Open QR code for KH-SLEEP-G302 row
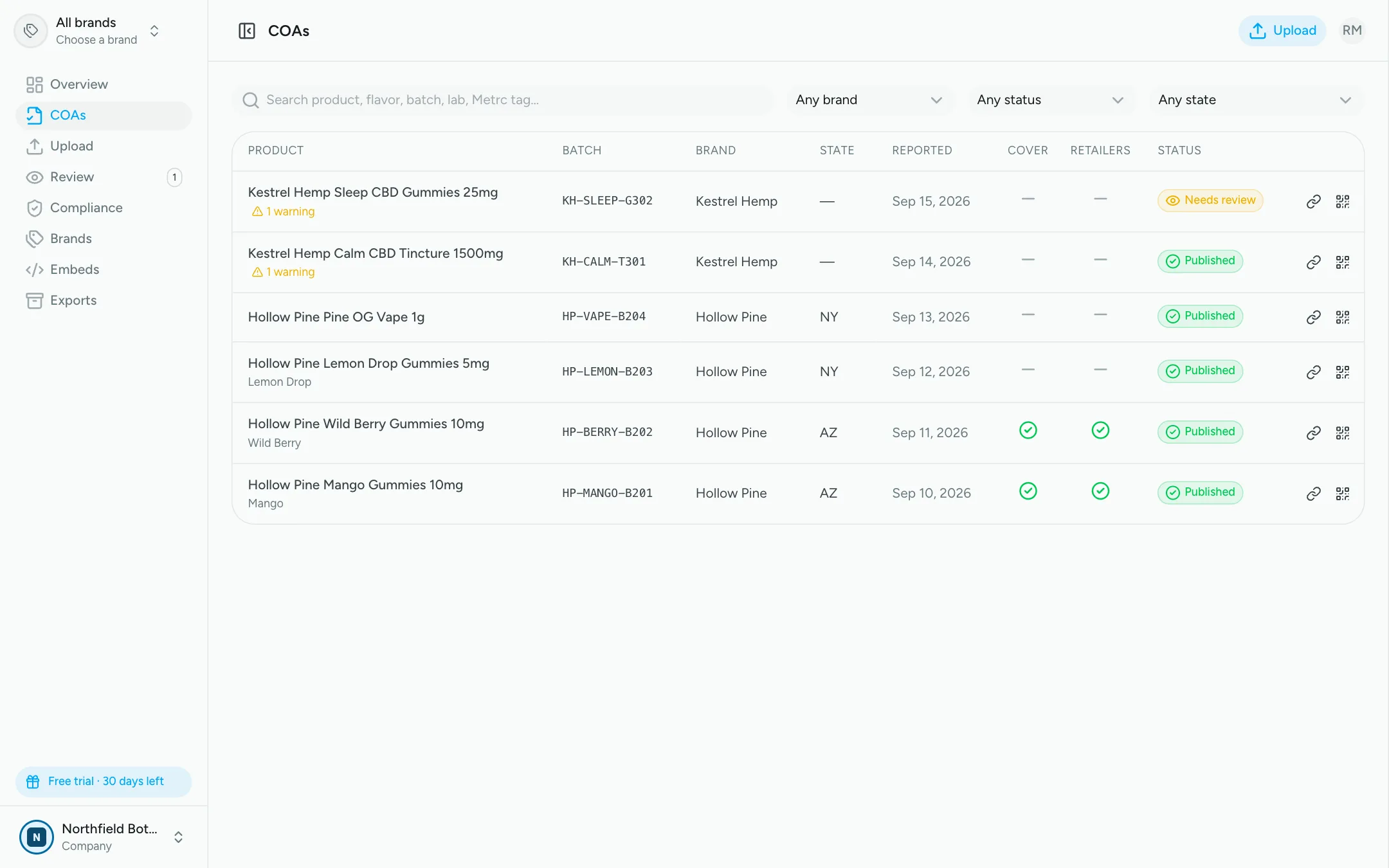The height and width of the screenshot is (868, 1389). [x=1343, y=202]
